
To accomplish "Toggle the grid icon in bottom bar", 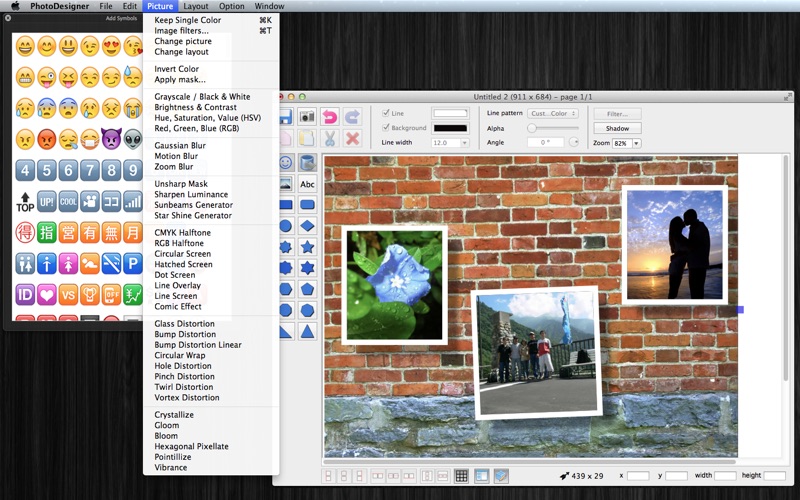I will point(461,476).
